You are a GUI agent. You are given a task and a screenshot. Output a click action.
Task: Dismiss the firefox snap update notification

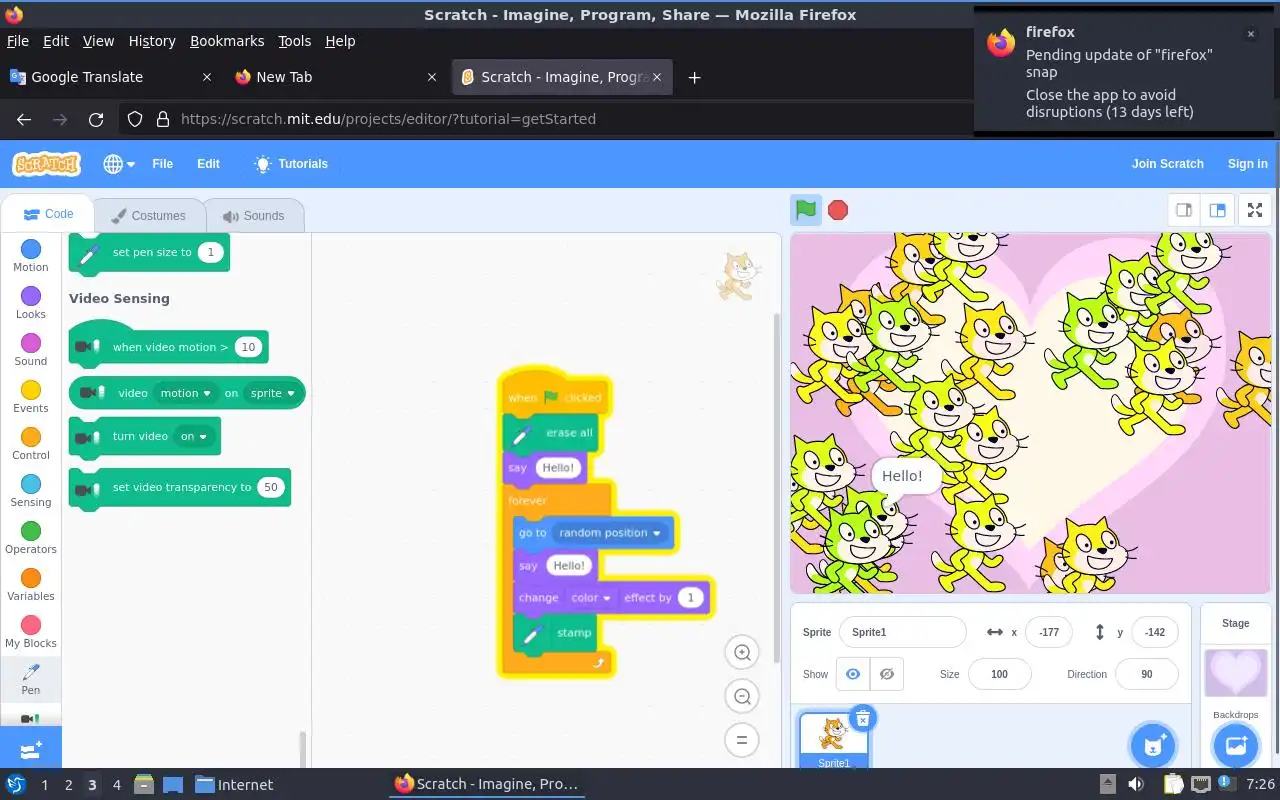pos(1250,34)
